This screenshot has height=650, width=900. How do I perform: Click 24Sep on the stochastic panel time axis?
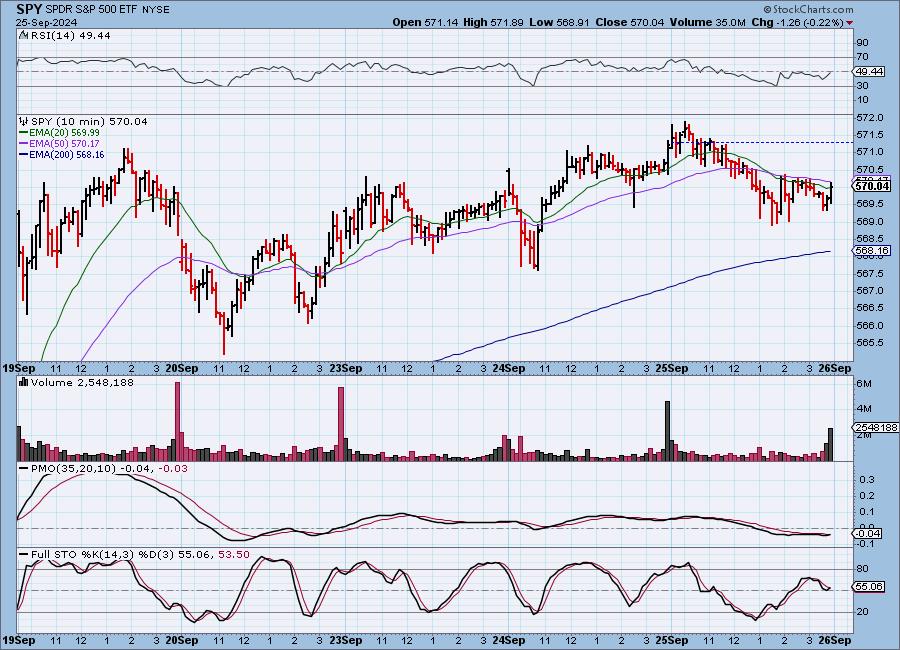coord(508,640)
